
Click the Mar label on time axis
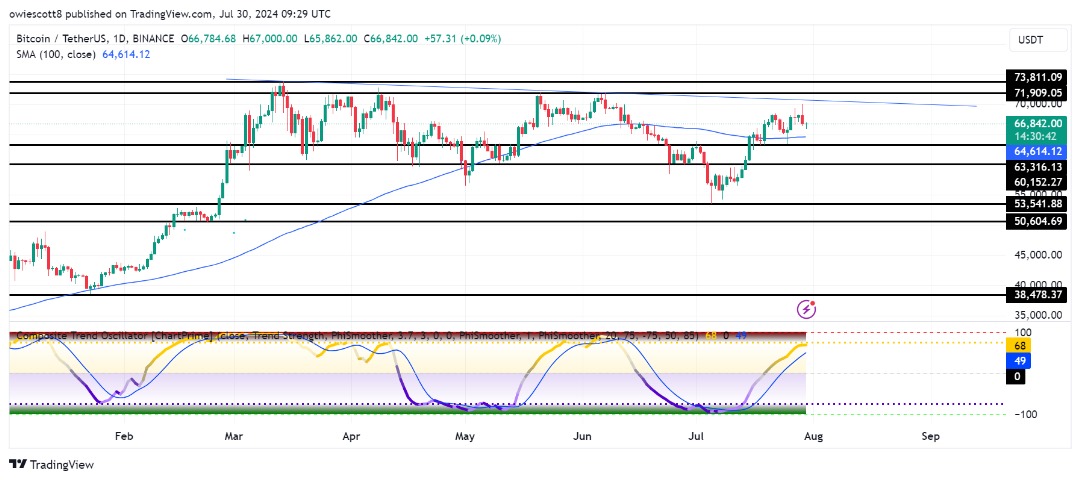(235, 436)
